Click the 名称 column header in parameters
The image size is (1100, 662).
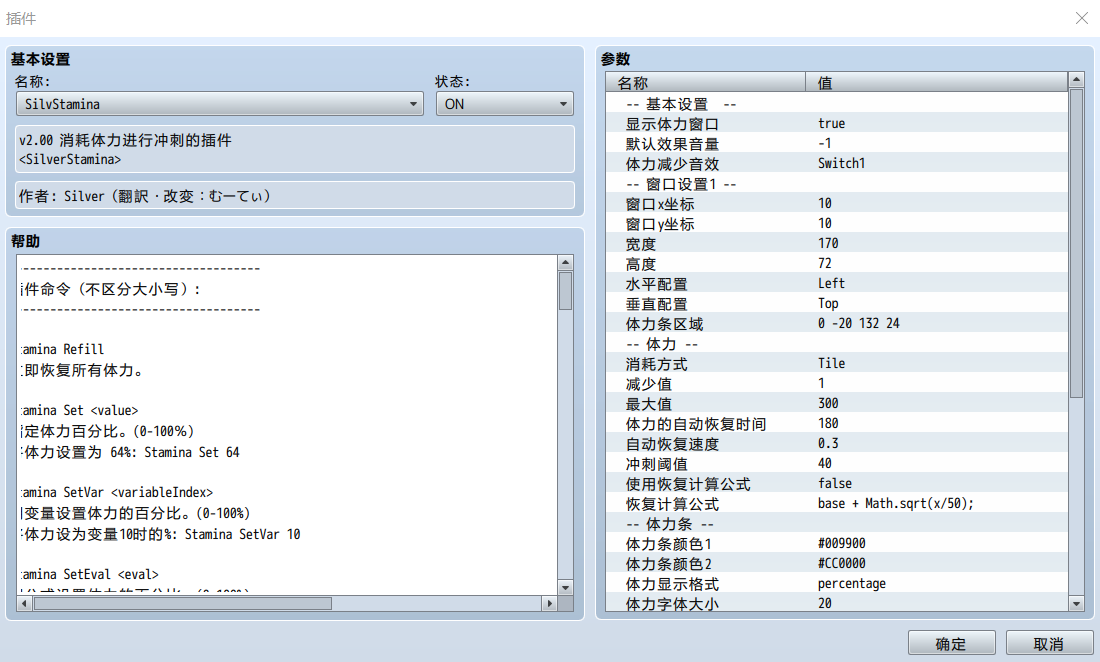coord(706,83)
